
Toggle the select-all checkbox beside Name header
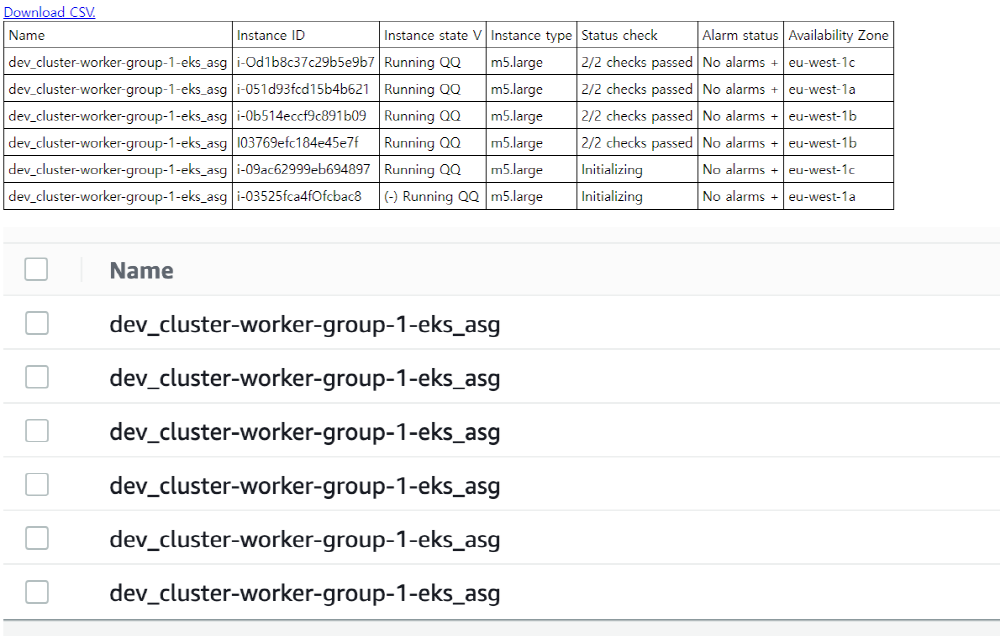point(37,269)
